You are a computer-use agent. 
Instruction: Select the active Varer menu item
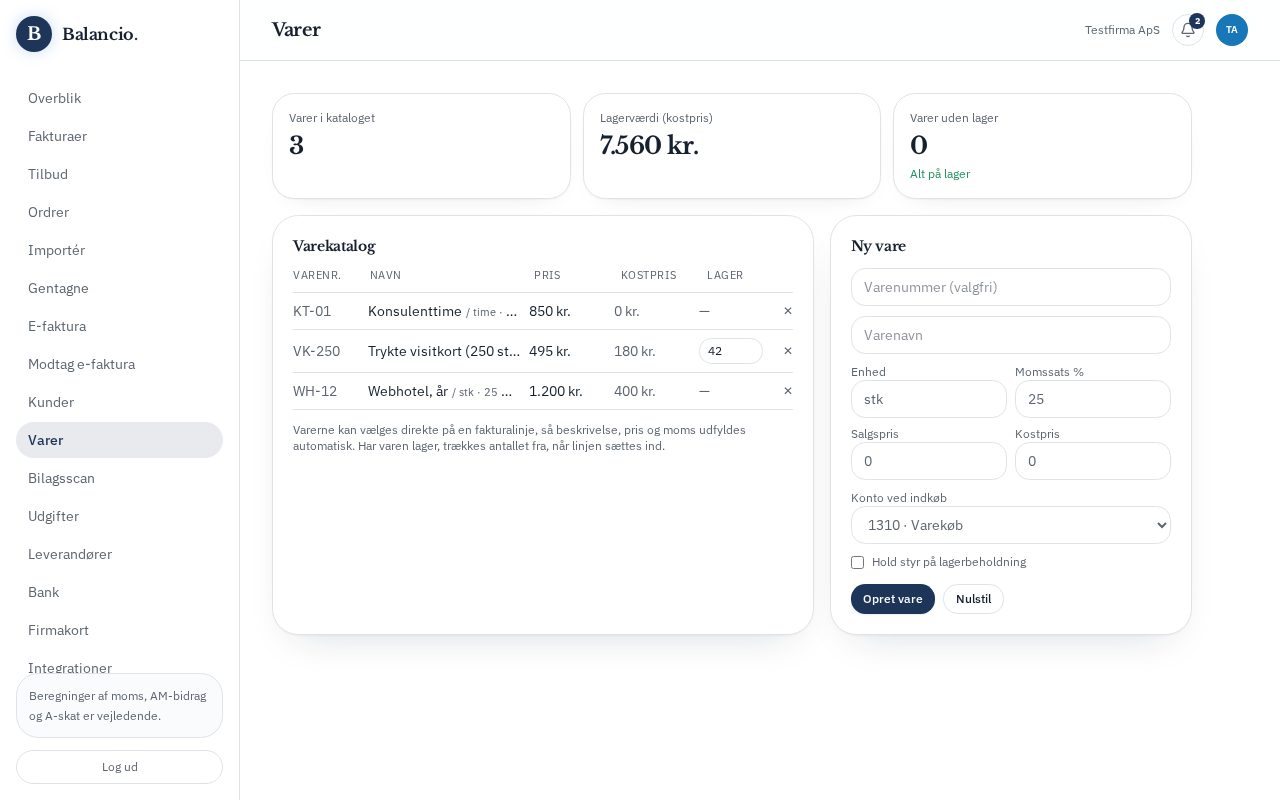pos(119,440)
